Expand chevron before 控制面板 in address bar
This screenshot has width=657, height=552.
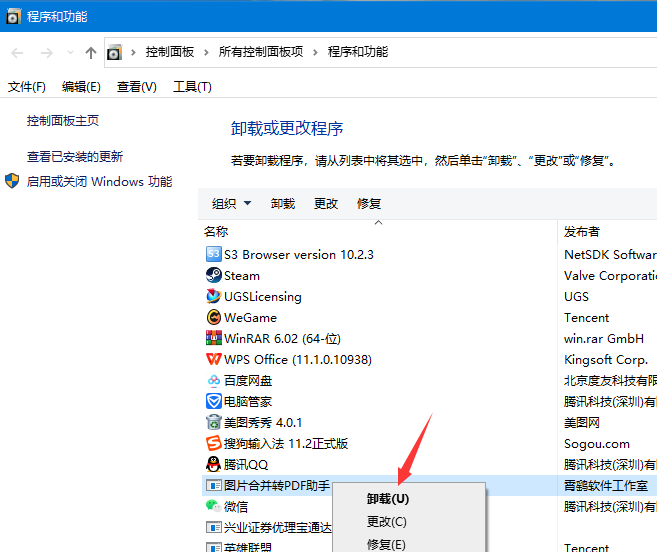click(x=133, y=52)
